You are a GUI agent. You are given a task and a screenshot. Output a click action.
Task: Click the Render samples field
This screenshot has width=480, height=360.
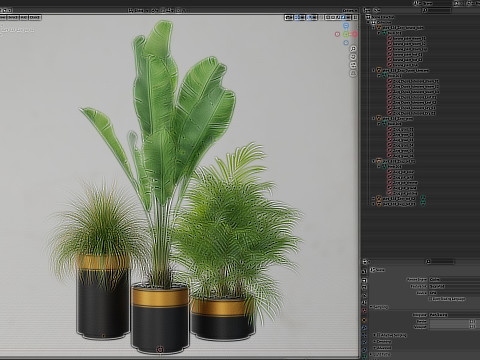pos(453,321)
